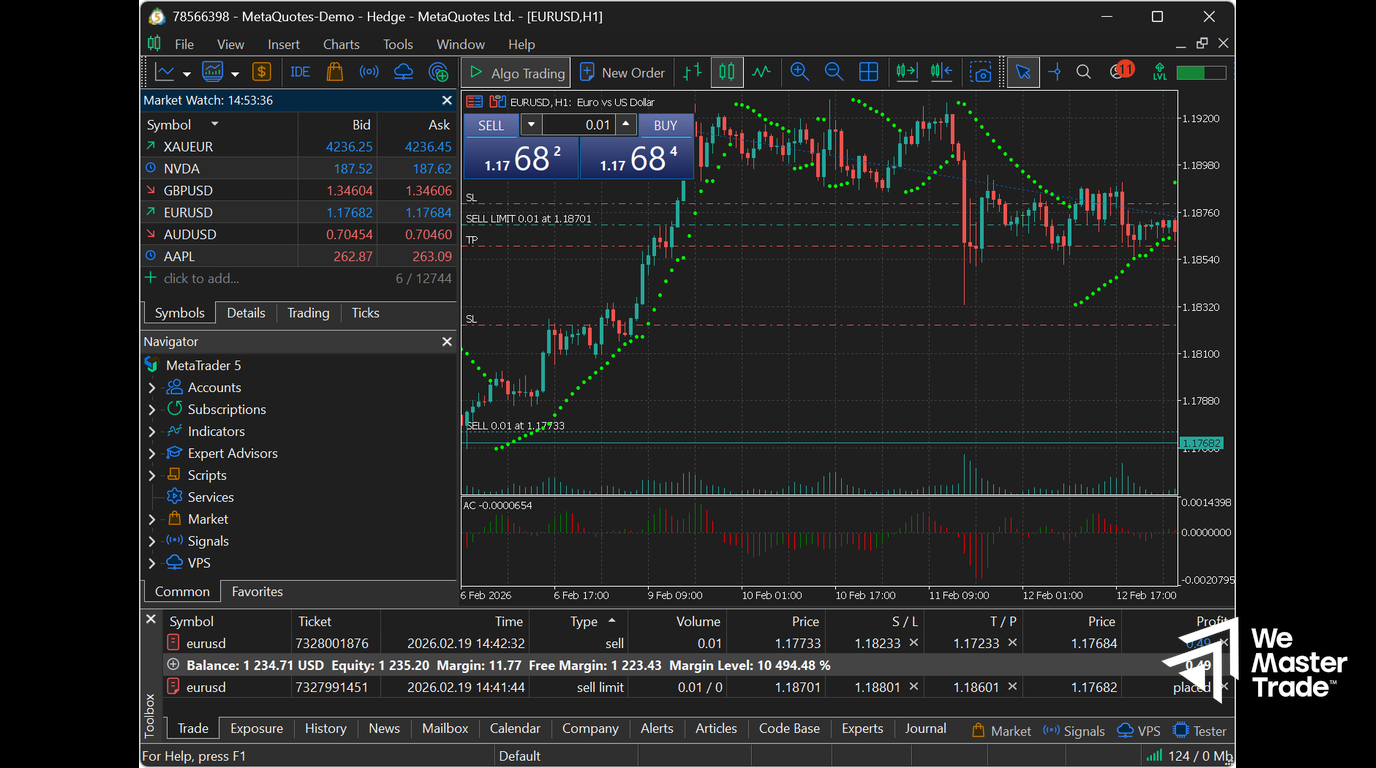Open the MetaEditor IDE button
The image size is (1376, 768).
[300, 72]
